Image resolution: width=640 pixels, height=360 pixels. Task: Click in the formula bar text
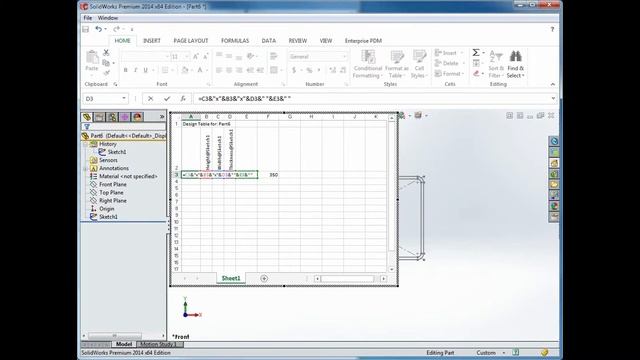[244, 98]
